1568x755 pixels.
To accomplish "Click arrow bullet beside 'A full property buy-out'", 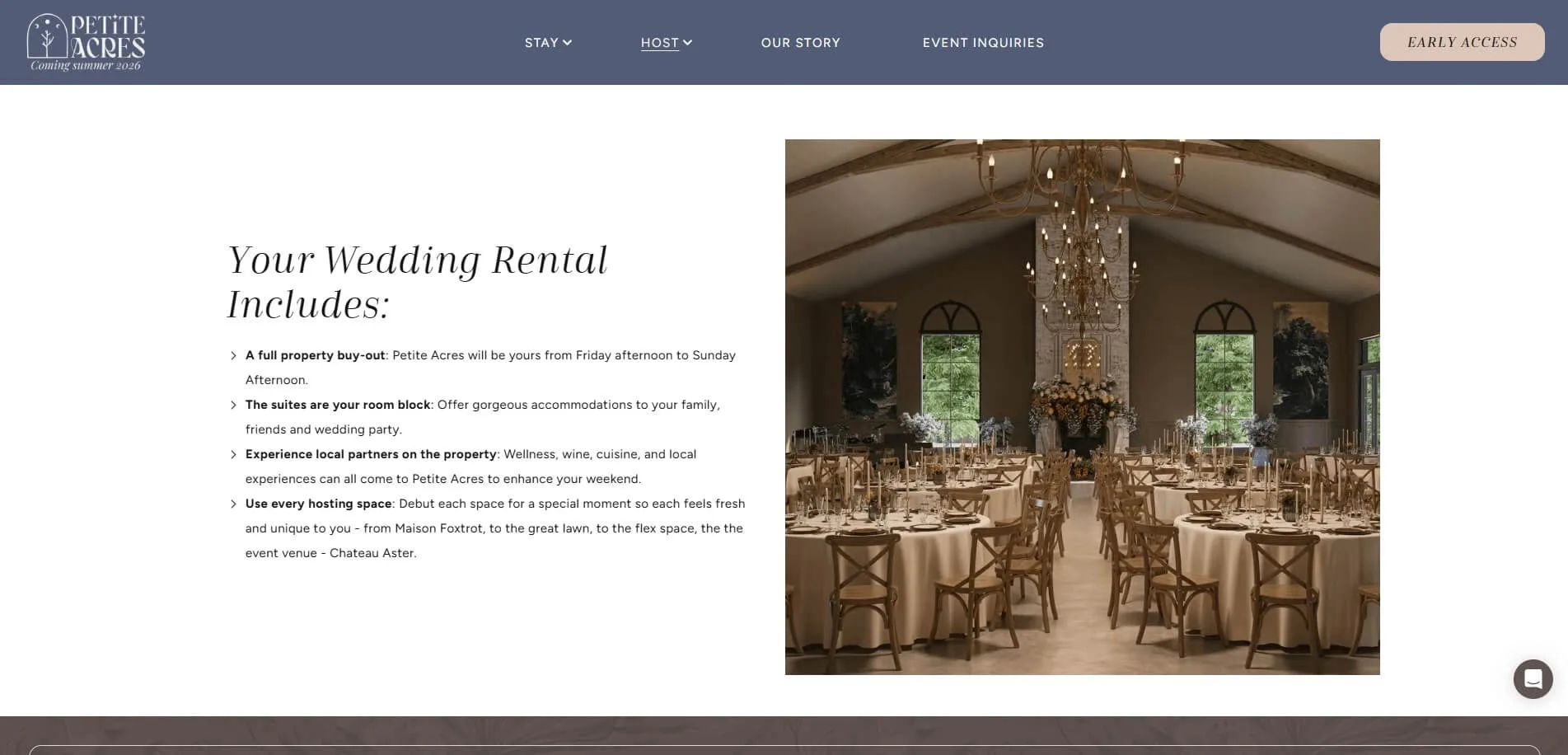I will 233,356.
